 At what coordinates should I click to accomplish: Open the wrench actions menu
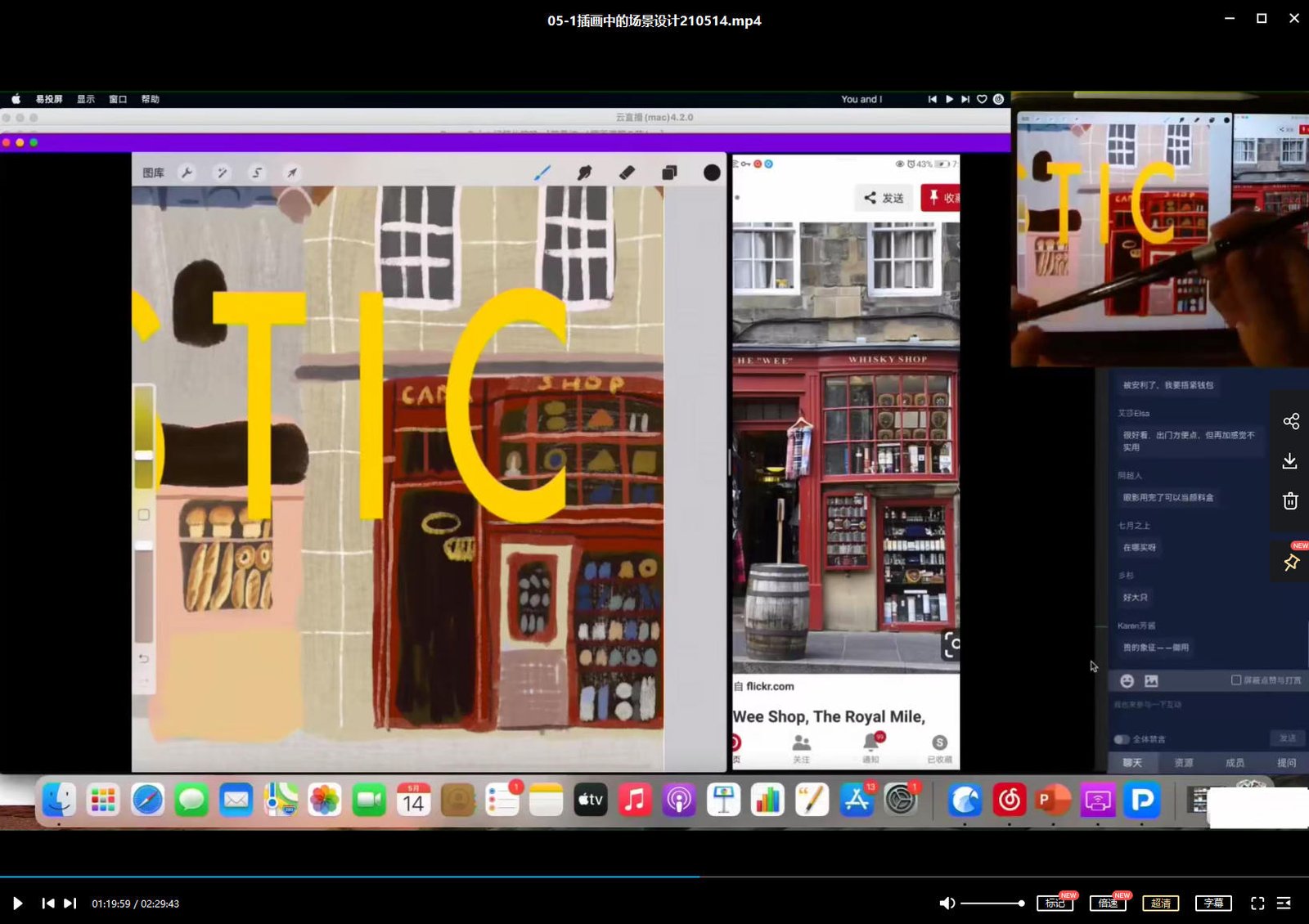click(x=187, y=173)
